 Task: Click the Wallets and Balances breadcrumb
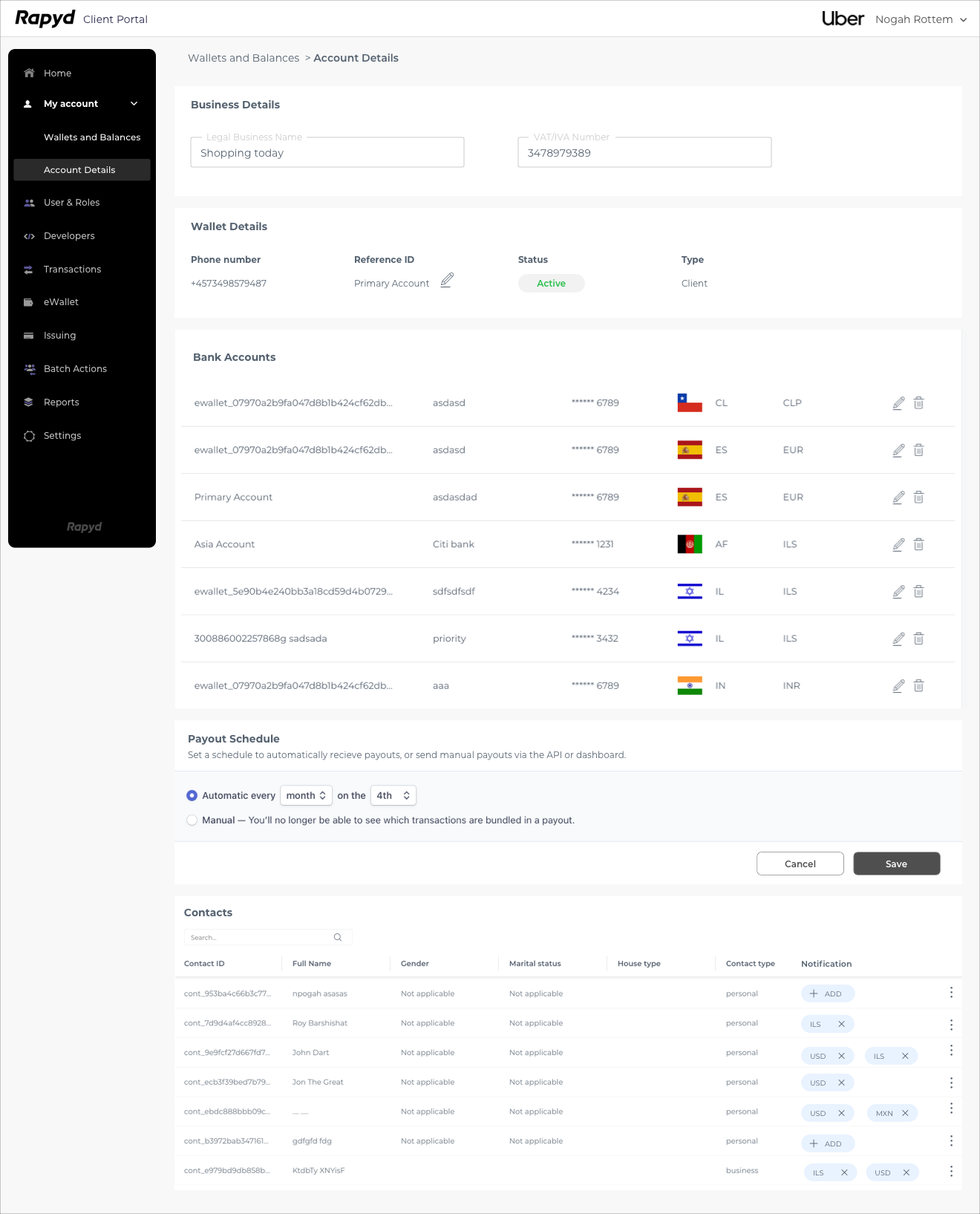[244, 58]
